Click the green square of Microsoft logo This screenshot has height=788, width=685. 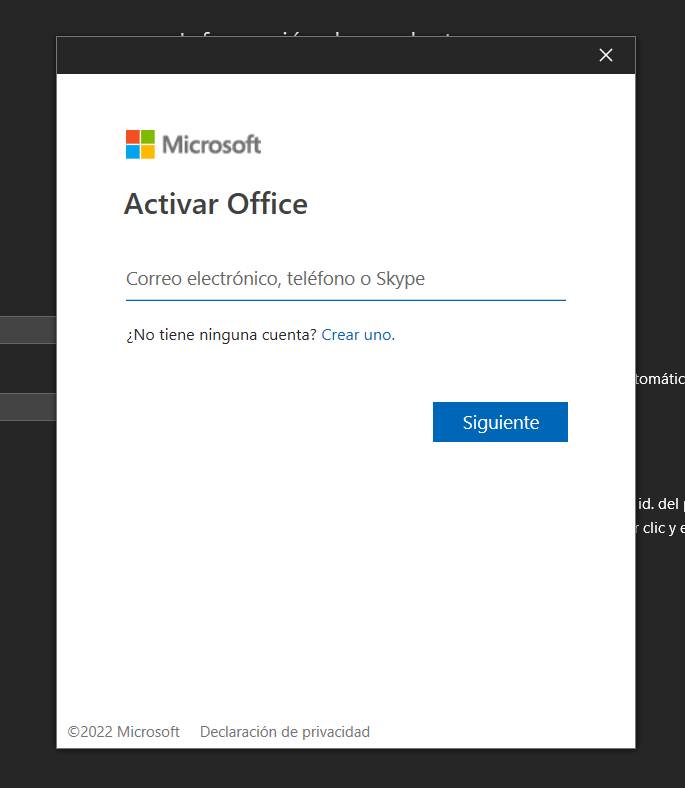click(148, 137)
